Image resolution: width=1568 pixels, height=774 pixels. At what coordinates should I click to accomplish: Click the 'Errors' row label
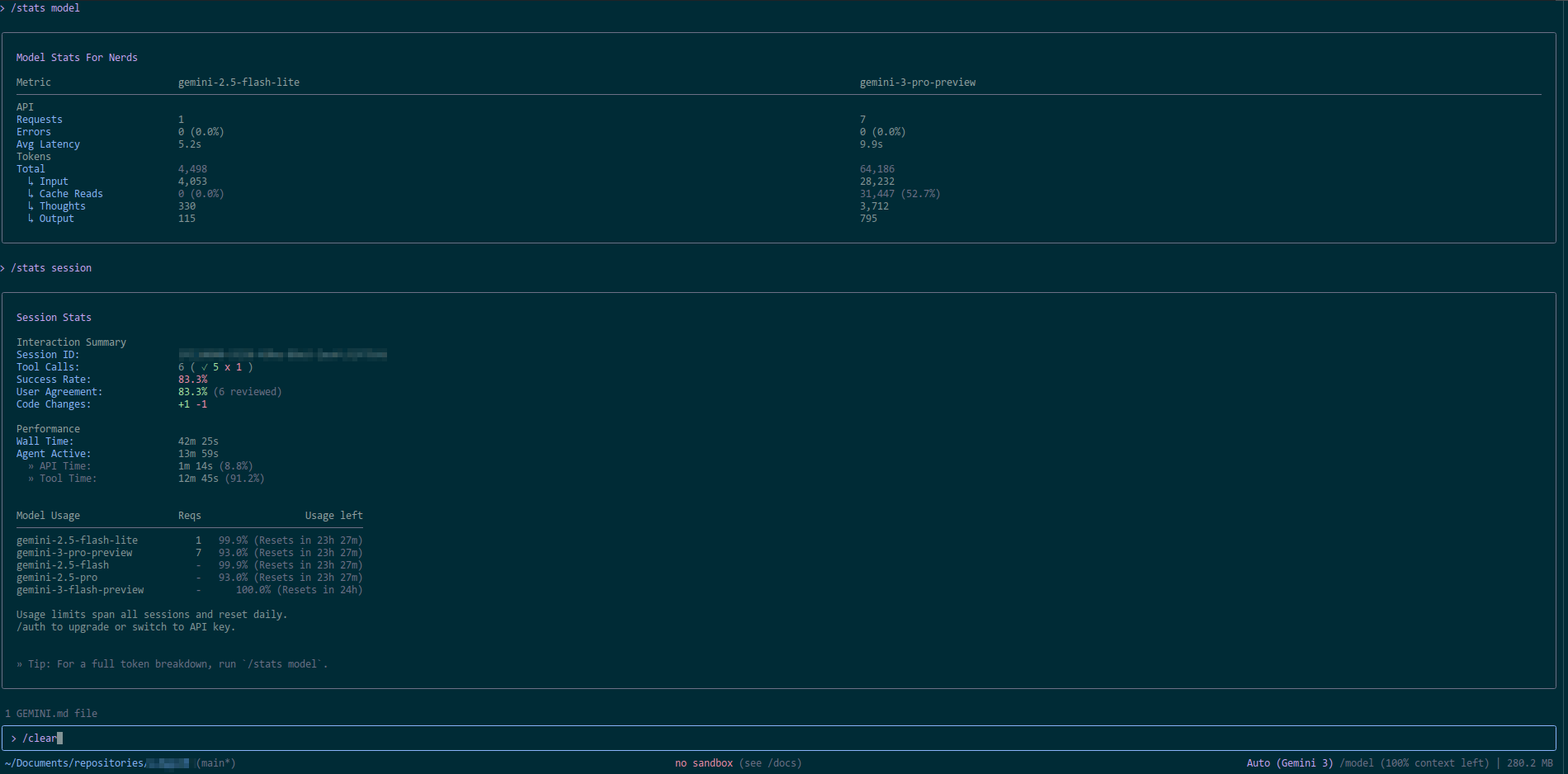[34, 132]
